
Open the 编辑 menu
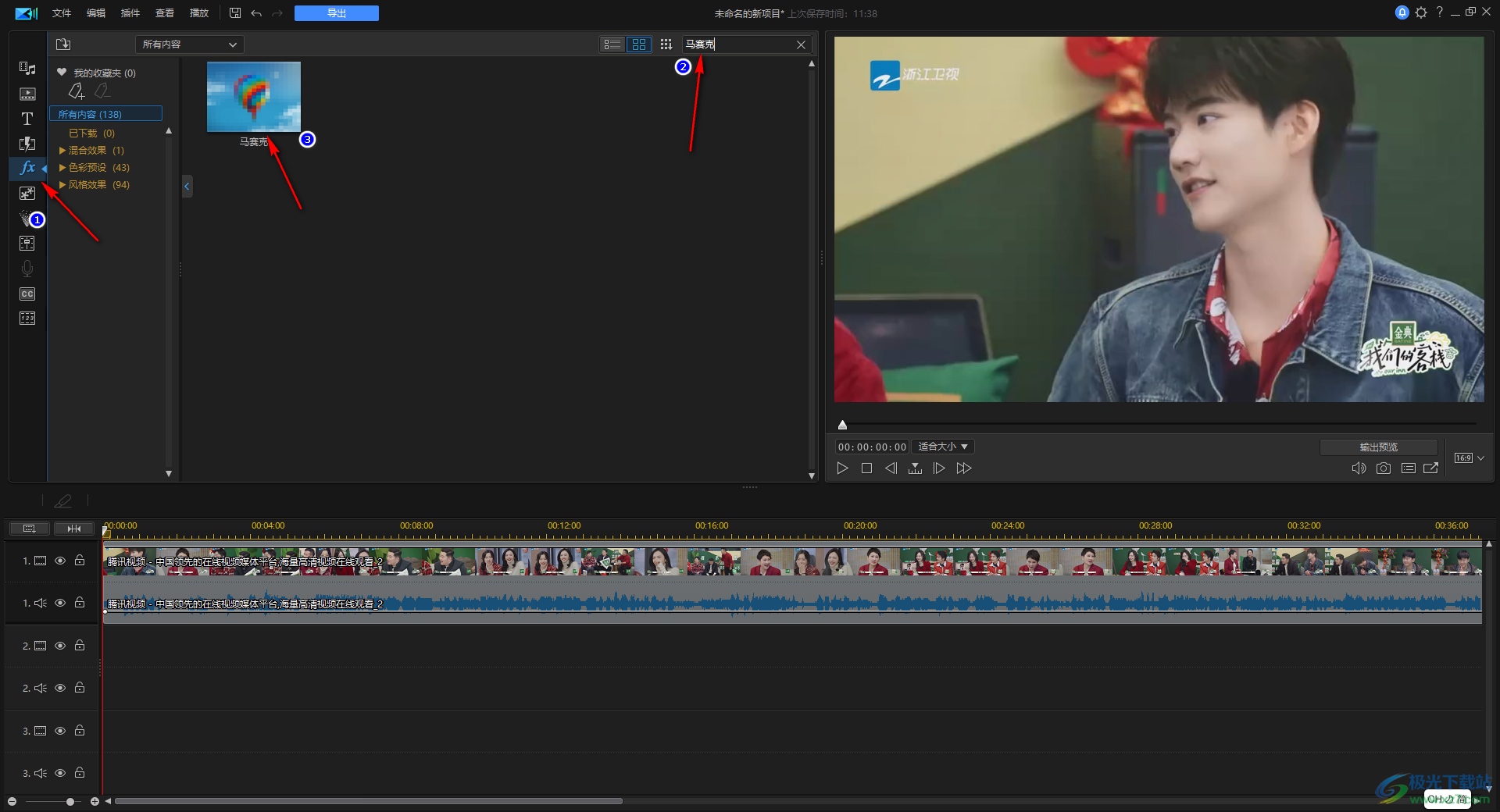(x=96, y=13)
